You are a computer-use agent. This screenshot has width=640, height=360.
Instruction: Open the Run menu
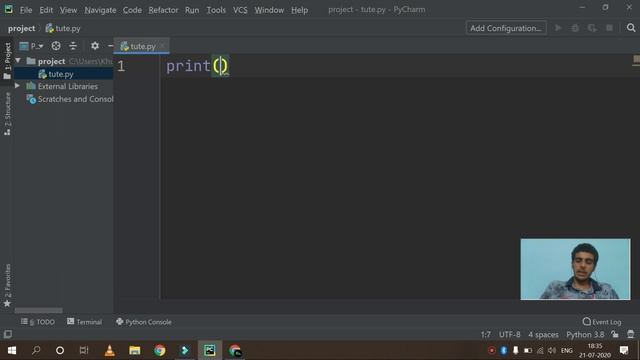coord(192,10)
